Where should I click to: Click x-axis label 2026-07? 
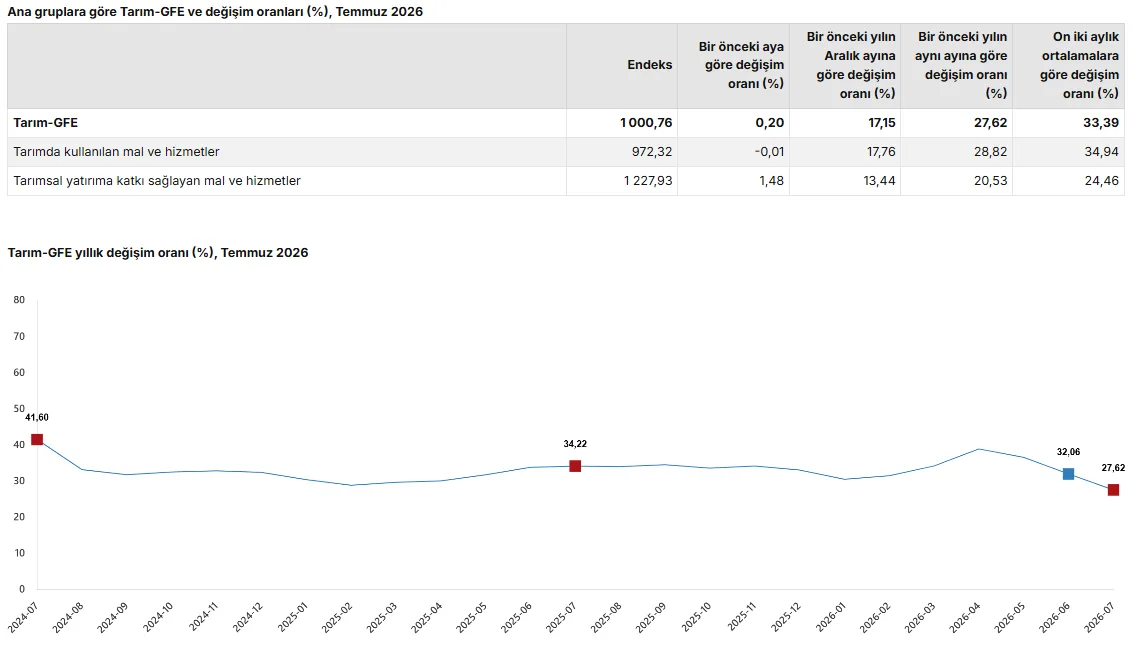pyautogui.click(x=1100, y=618)
